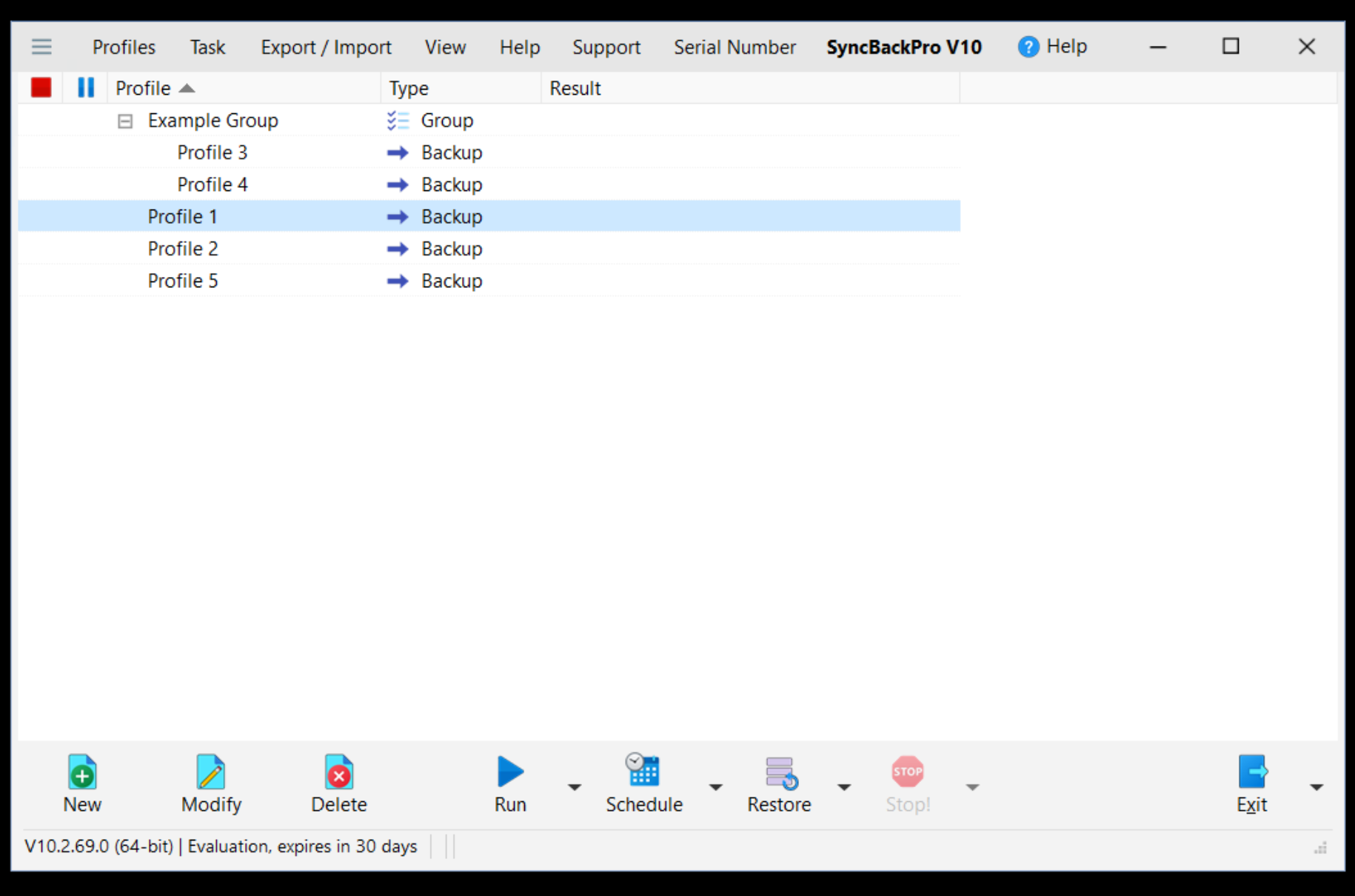Open the Serial Number menu
The image size is (1355, 896).
(x=735, y=47)
